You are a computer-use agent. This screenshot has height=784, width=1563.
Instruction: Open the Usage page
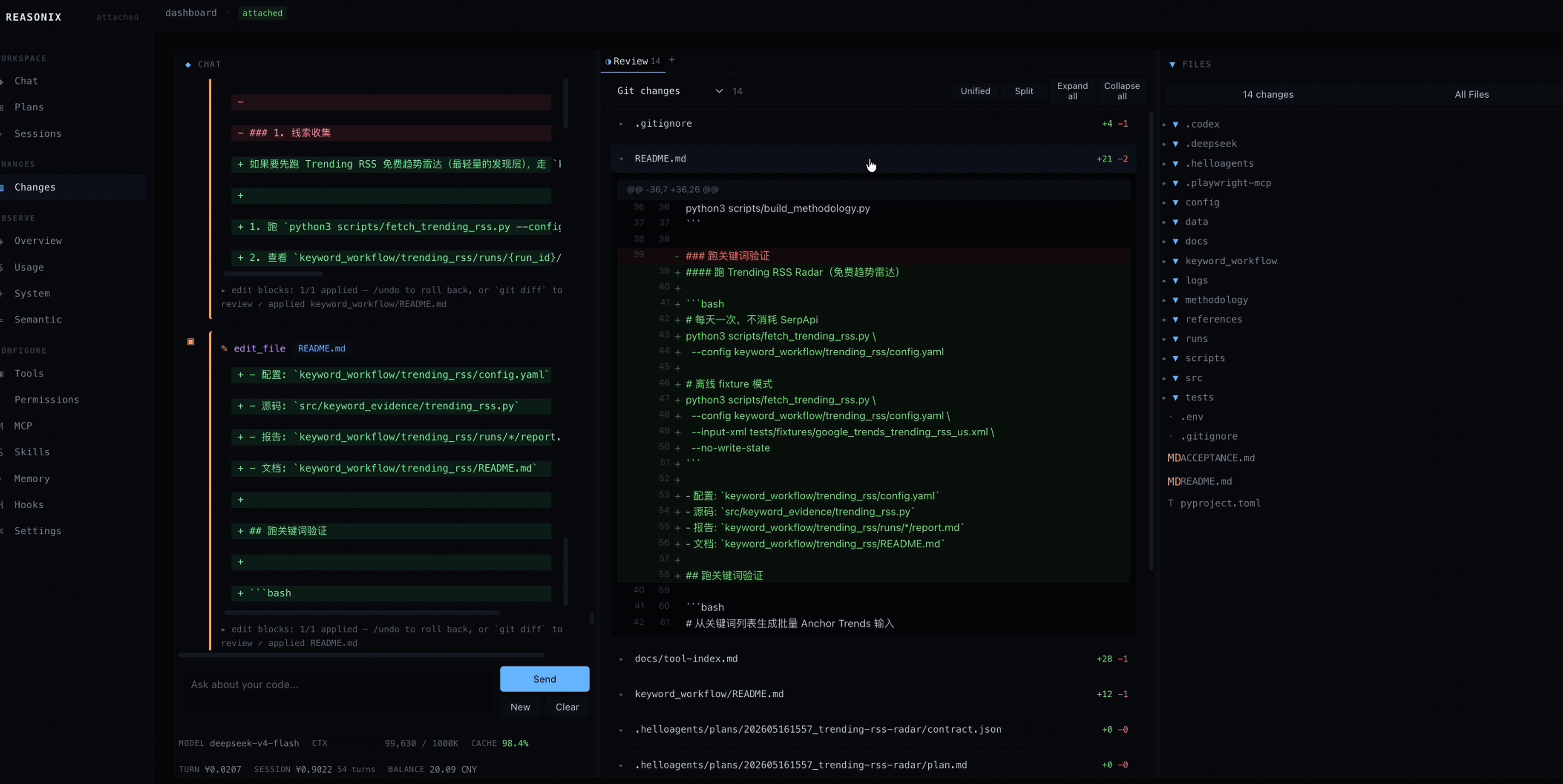click(x=29, y=267)
